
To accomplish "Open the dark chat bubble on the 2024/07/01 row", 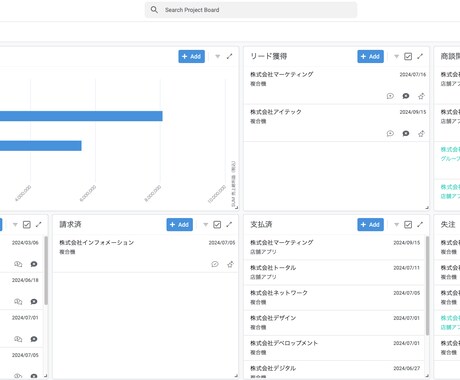I will coord(34,339).
